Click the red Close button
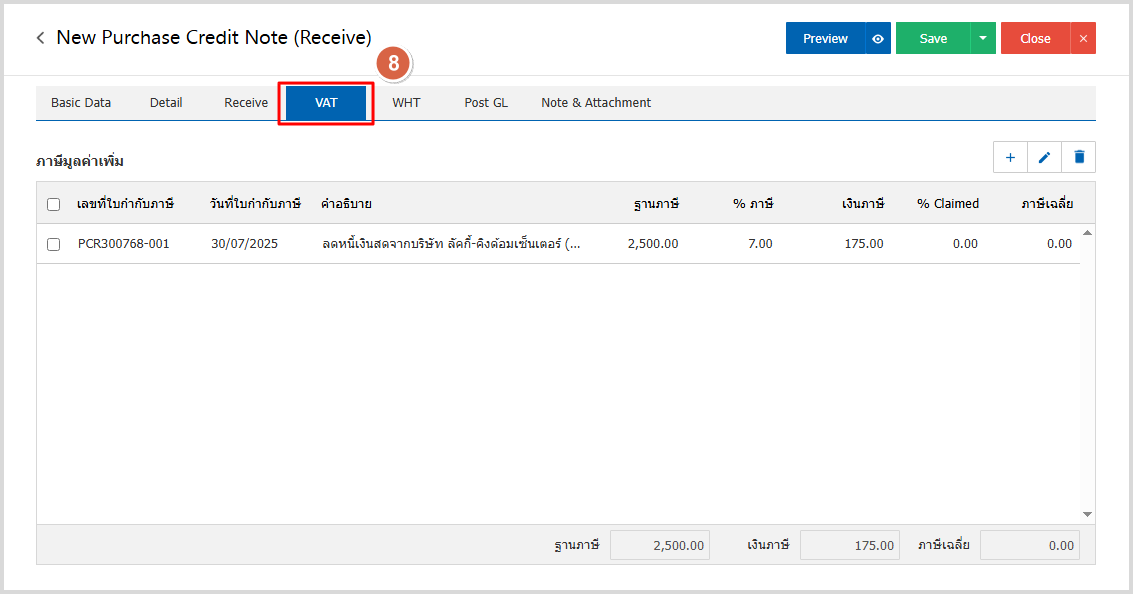 (1035, 38)
